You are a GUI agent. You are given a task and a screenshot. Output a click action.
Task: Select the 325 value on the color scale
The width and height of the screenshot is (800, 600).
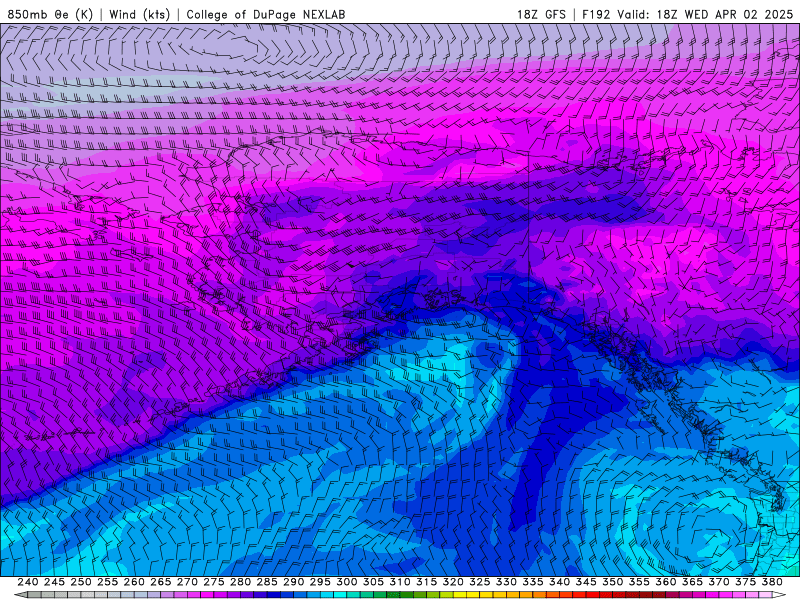click(480, 582)
